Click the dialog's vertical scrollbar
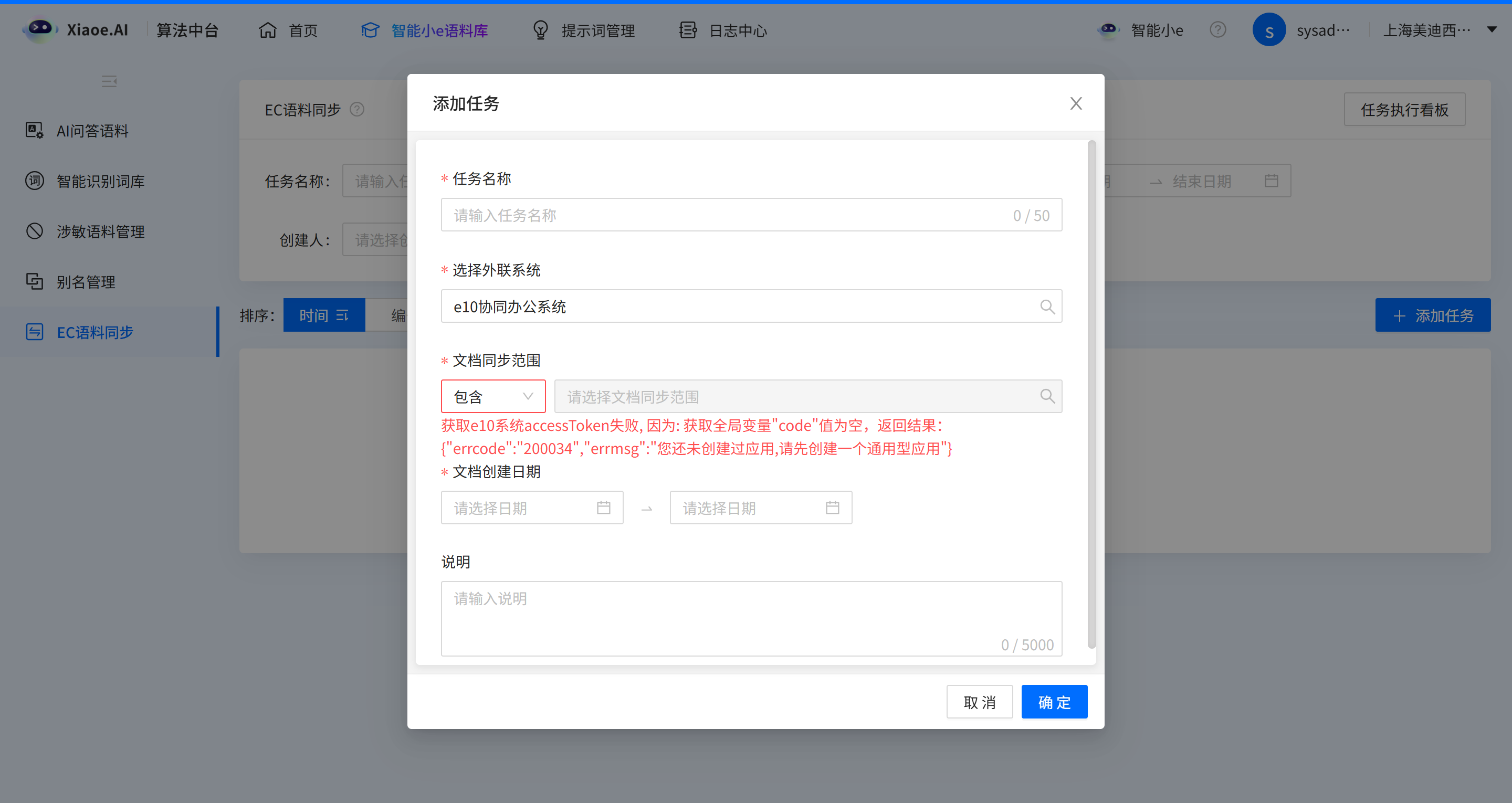The image size is (1512, 803). pyautogui.click(x=1091, y=393)
